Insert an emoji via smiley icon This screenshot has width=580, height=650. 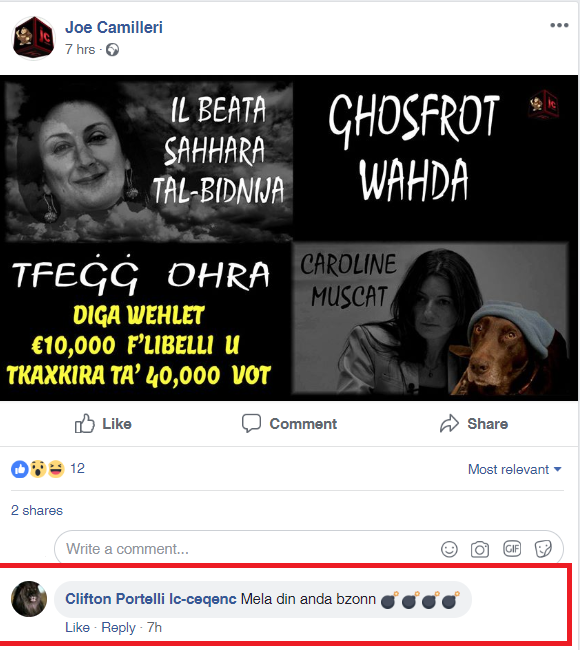[449, 549]
